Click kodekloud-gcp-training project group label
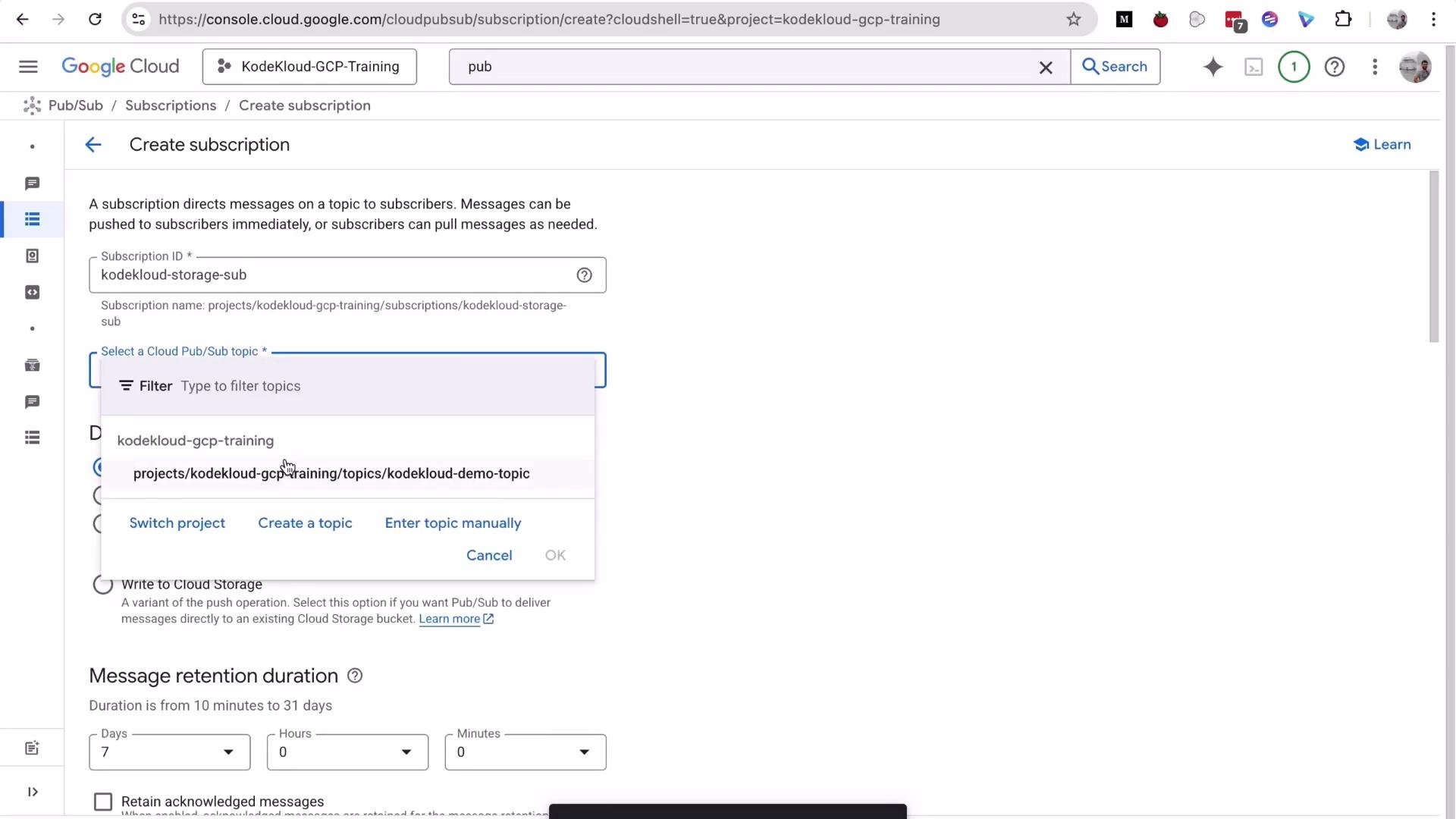Image resolution: width=1456 pixels, height=819 pixels. [196, 441]
